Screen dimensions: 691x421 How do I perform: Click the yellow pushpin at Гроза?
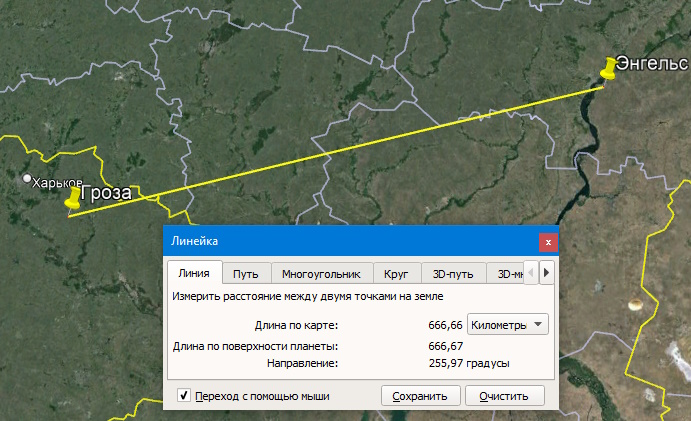pos(73,197)
